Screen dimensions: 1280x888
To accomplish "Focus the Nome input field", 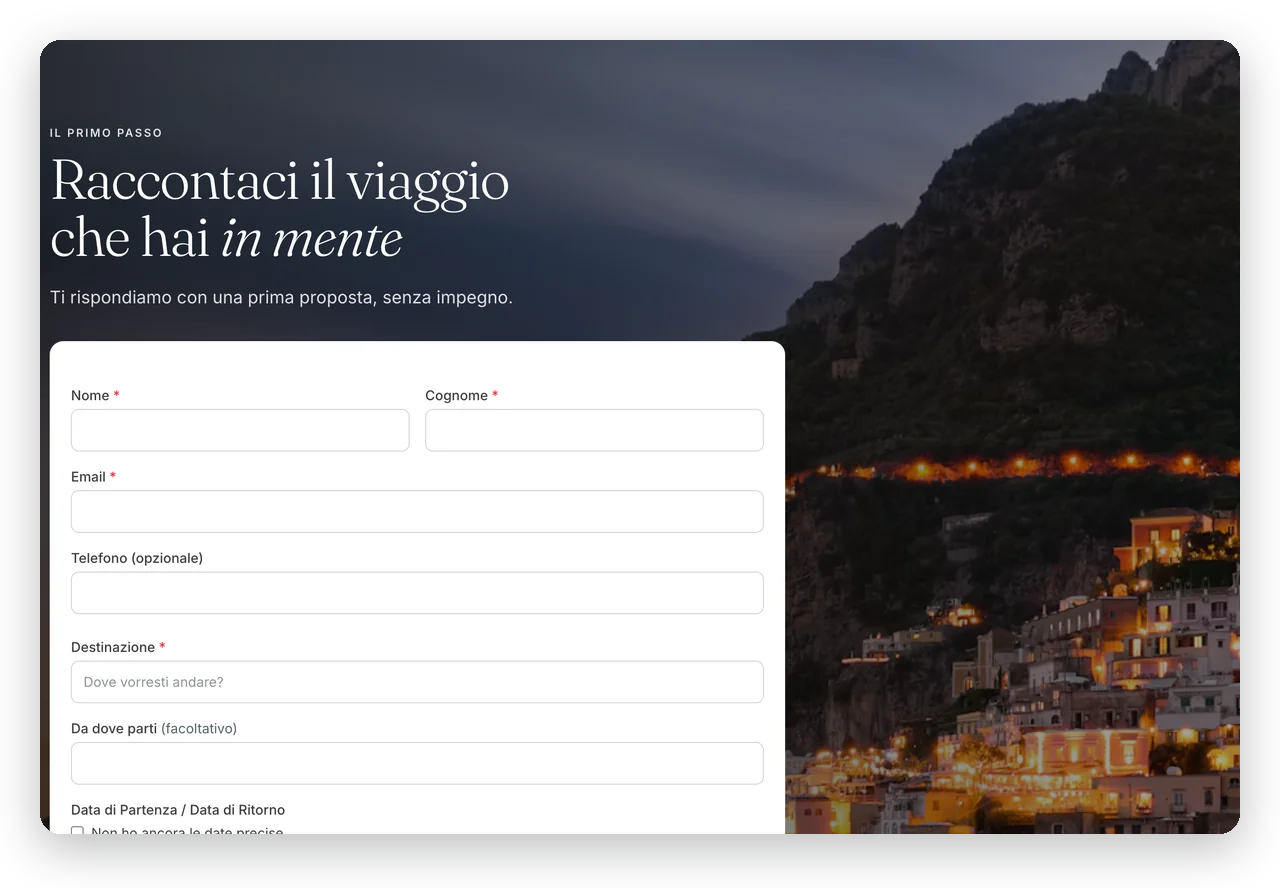I will click(240, 430).
